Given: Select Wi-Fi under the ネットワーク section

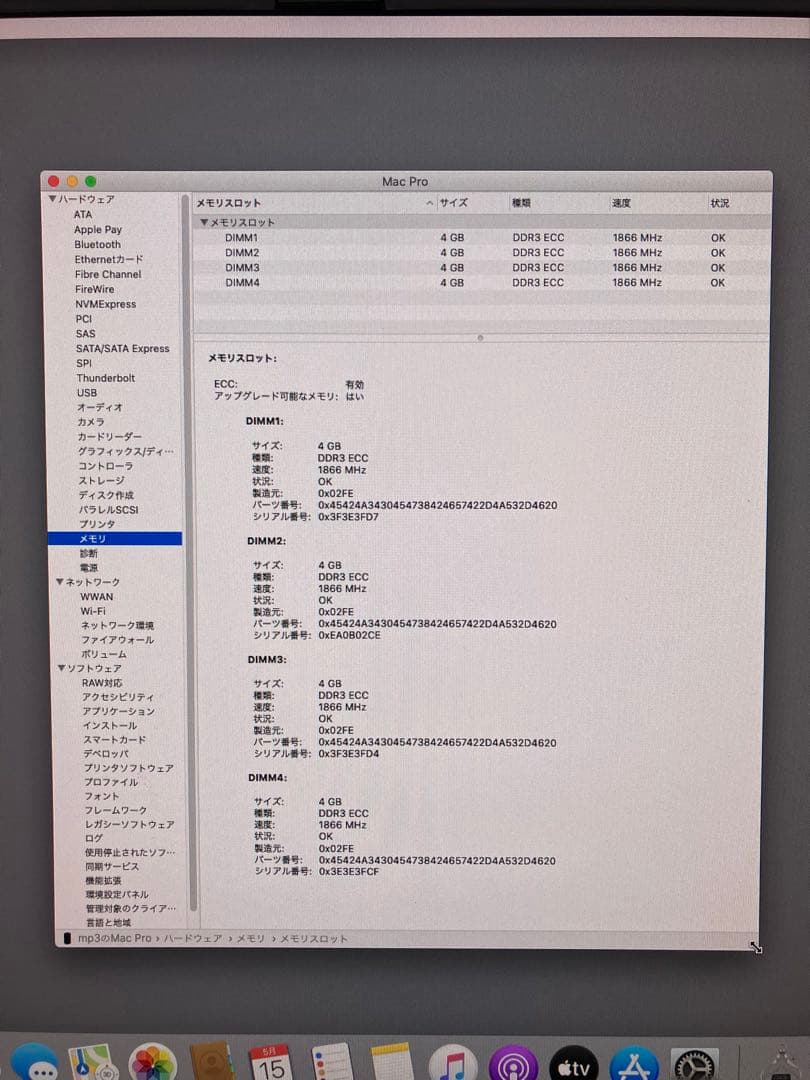Looking at the screenshot, I should [91, 611].
